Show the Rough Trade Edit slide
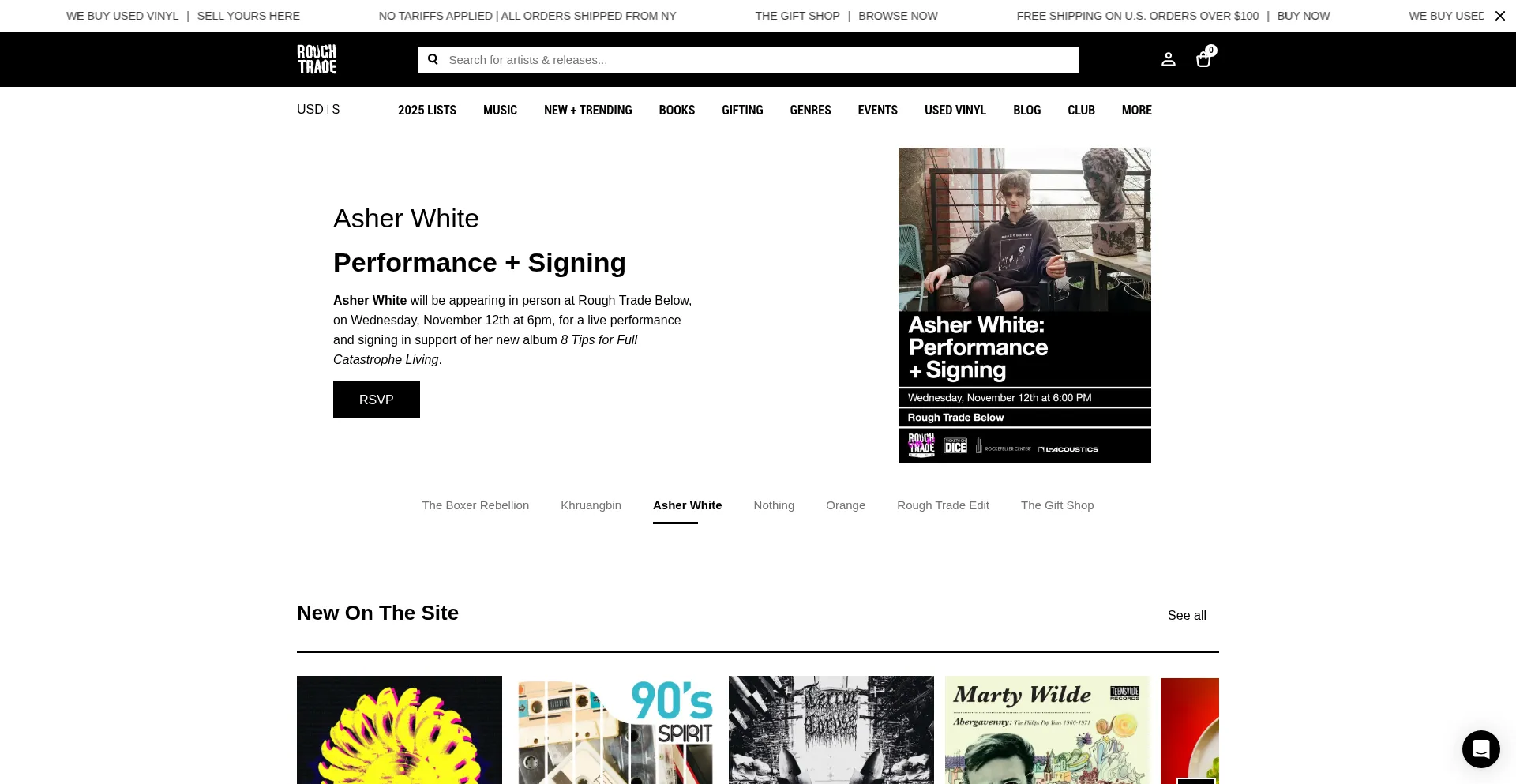This screenshot has width=1516, height=784. [943, 505]
